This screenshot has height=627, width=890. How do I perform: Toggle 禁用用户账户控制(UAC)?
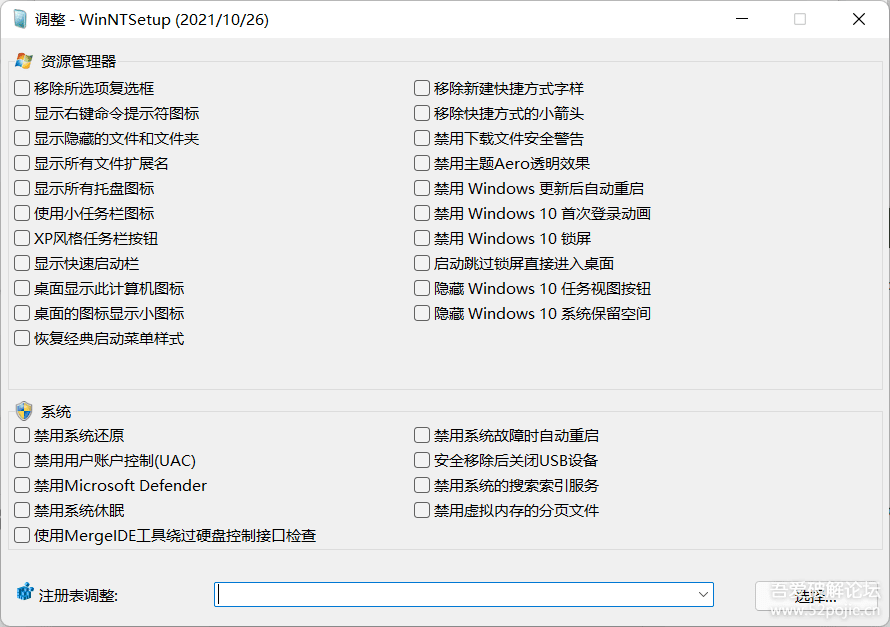(x=22, y=460)
